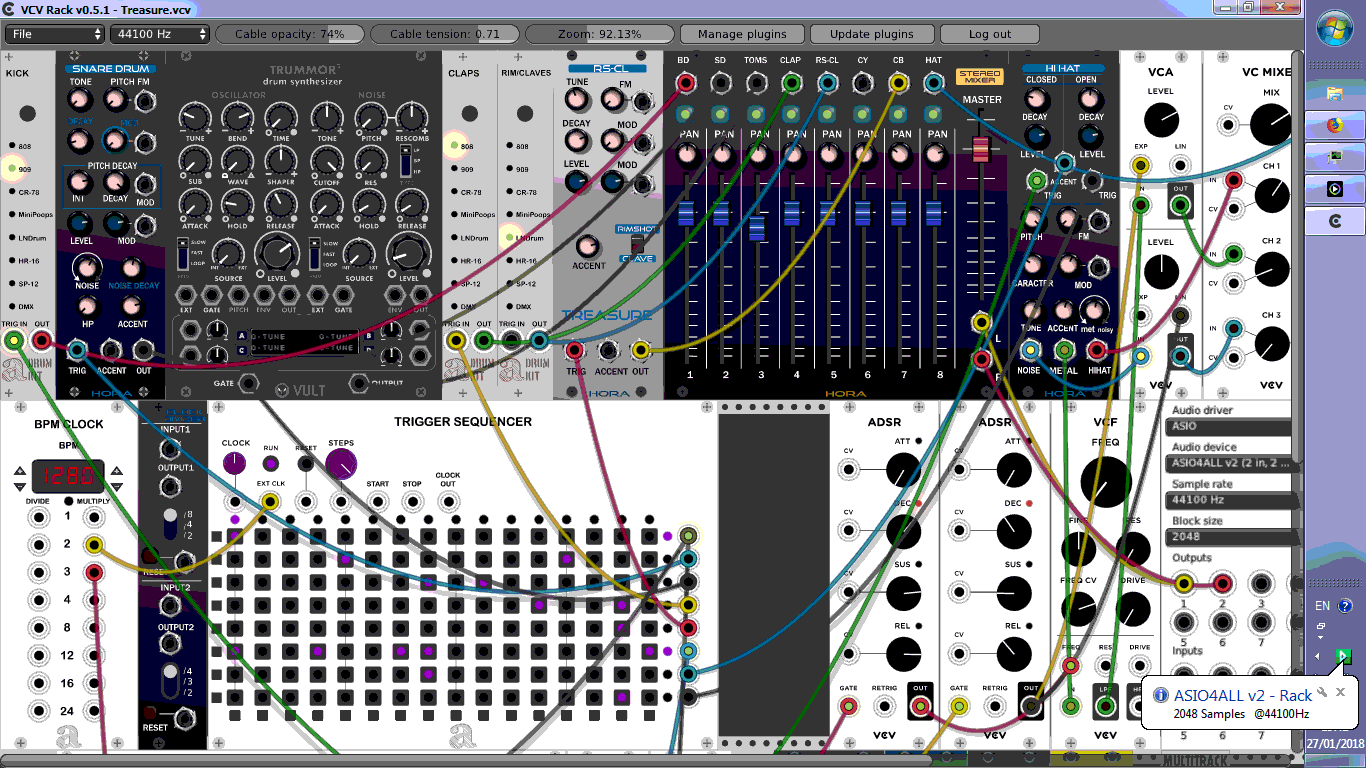Screen dimensions: 1366x768
Task: Click the Trigger Sequencer RESET button
Action: point(305,464)
